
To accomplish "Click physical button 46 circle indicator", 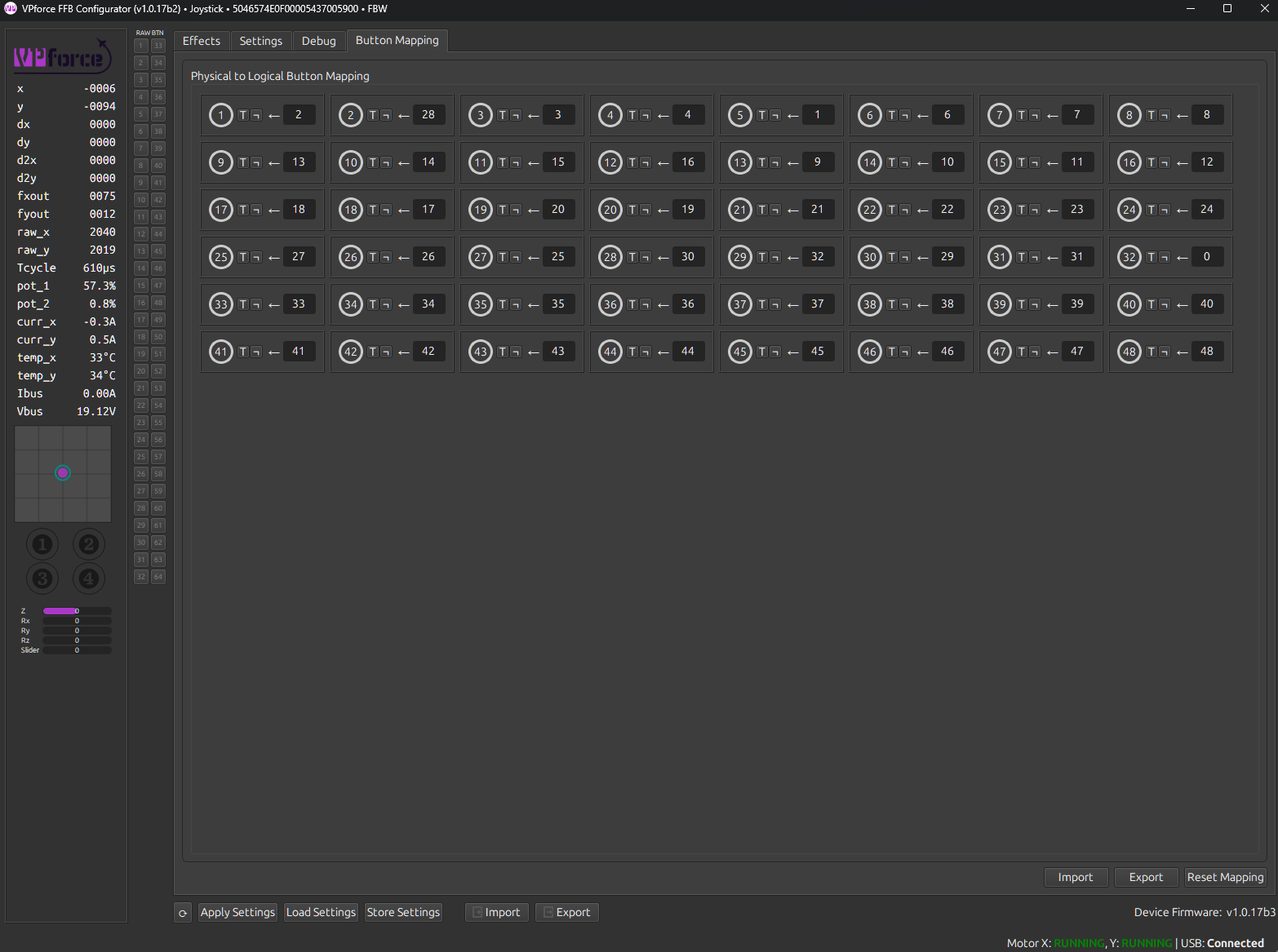I will click(870, 352).
